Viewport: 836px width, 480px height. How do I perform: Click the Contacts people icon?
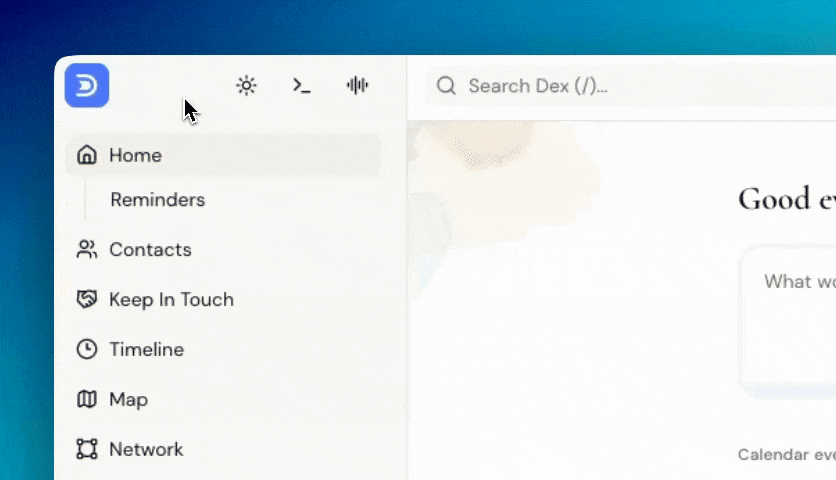point(87,250)
